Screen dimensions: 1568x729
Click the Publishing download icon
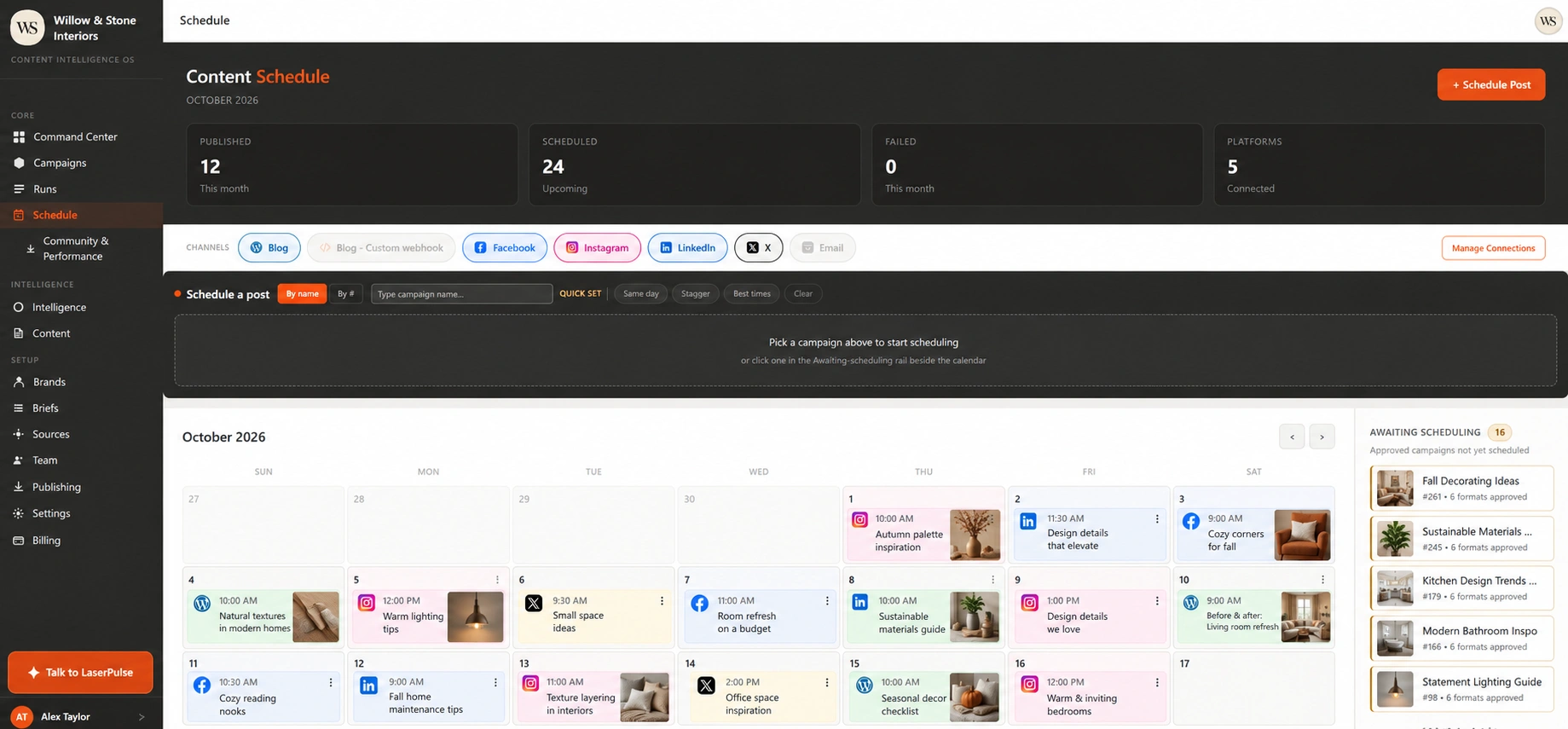pyautogui.click(x=18, y=487)
